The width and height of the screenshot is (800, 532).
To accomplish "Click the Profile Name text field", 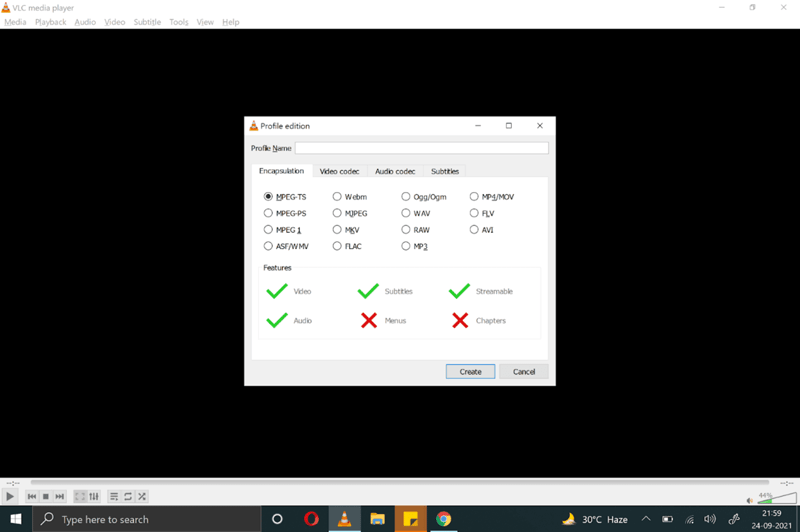I will click(x=421, y=148).
